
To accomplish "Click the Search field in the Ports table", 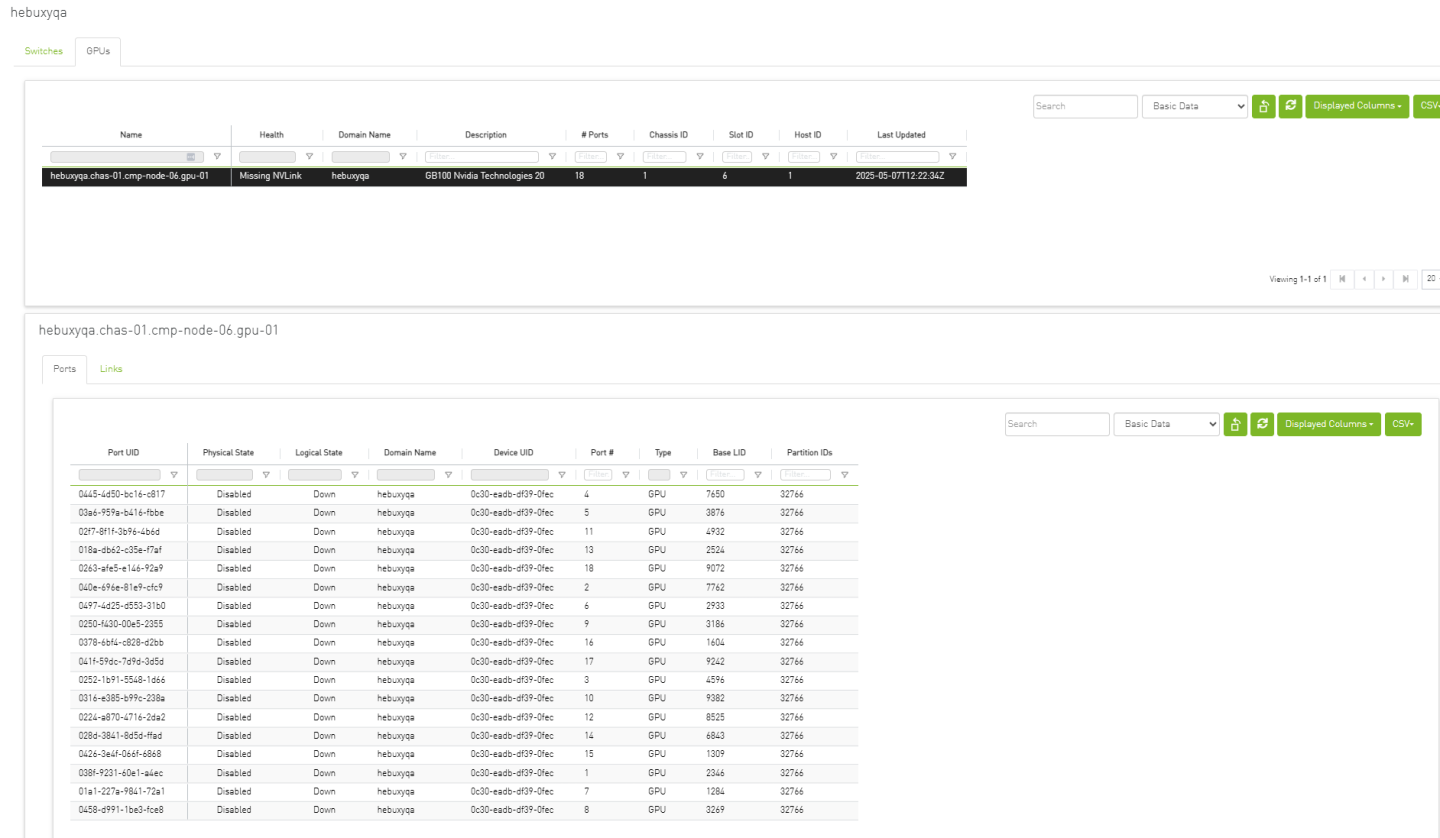I will (x=1056, y=424).
